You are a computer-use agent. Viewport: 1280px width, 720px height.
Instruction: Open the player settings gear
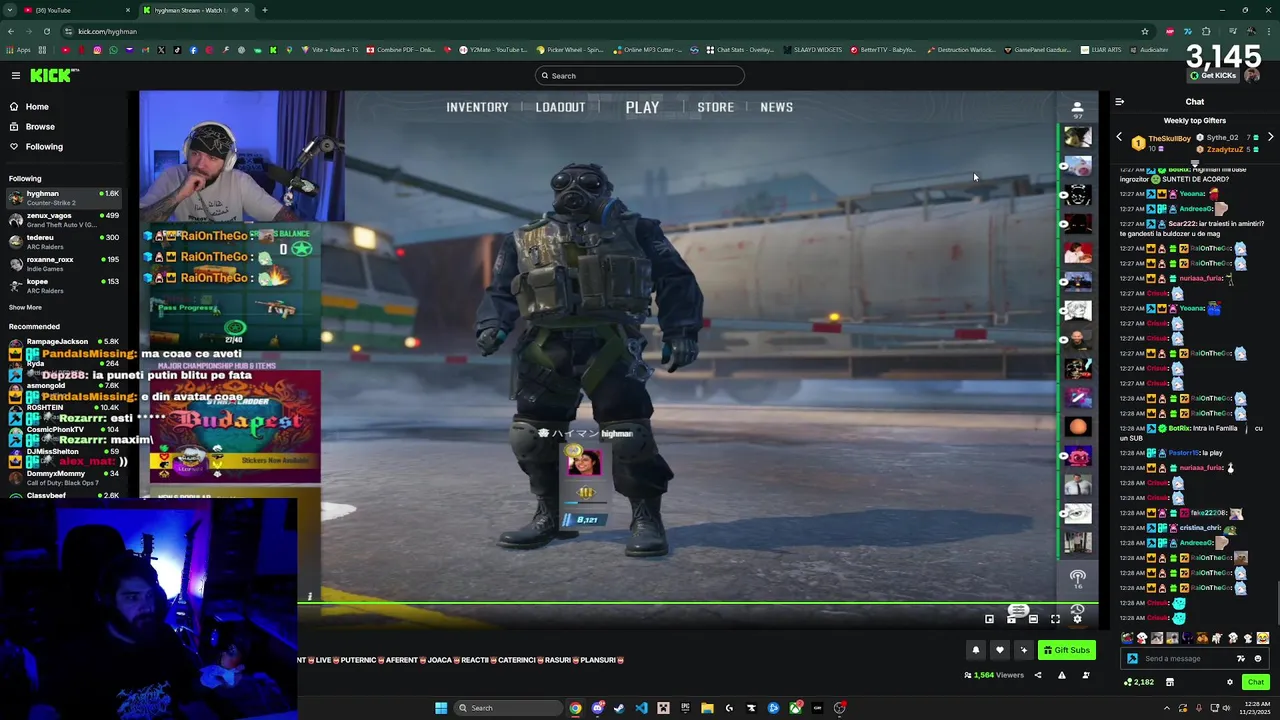pyautogui.click(x=1077, y=619)
